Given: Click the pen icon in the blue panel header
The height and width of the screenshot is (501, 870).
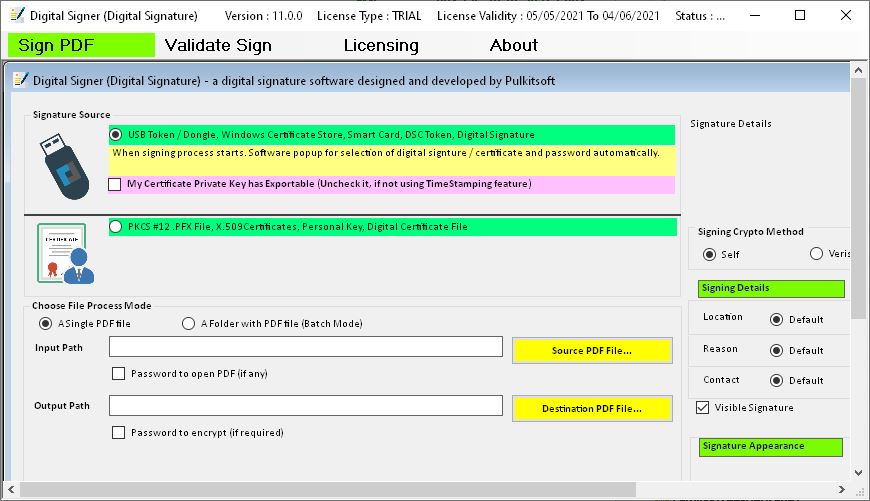Looking at the screenshot, I should (x=21, y=80).
